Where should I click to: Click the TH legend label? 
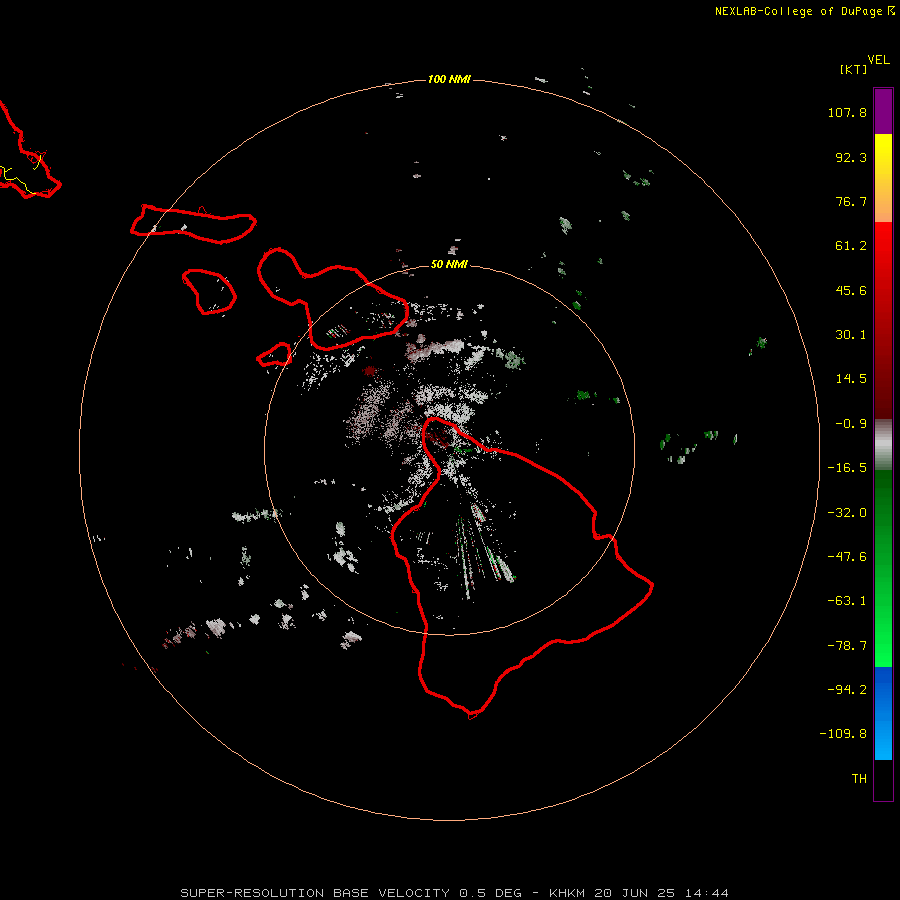point(859,778)
